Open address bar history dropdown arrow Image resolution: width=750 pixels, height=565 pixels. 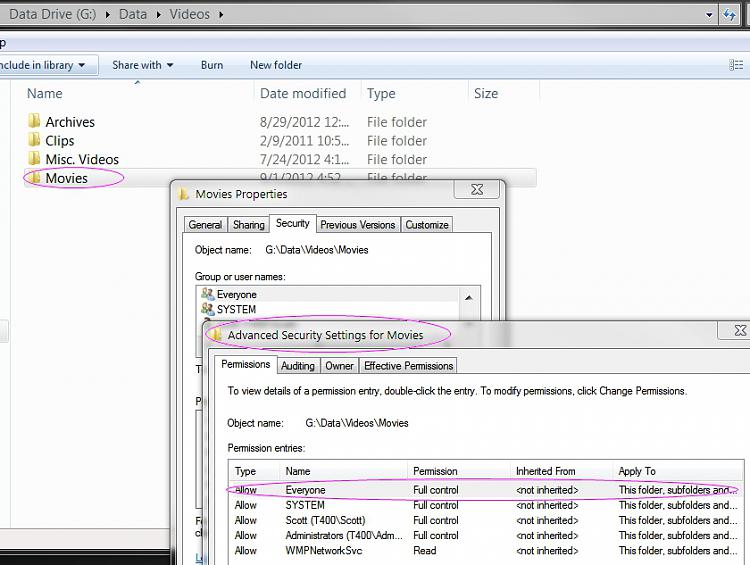pos(709,15)
